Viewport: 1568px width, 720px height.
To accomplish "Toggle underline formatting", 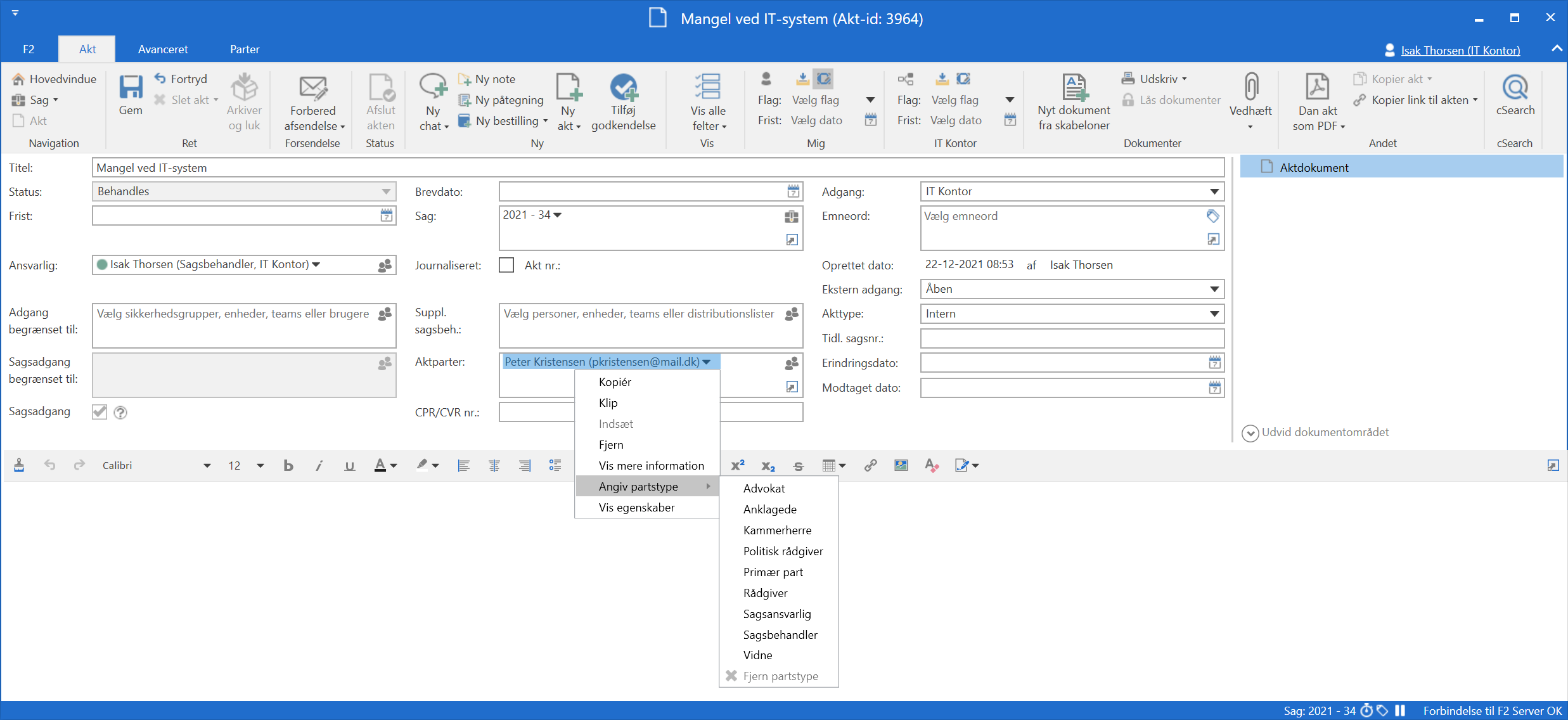I will pyautogui.click(x=349, y=466).
